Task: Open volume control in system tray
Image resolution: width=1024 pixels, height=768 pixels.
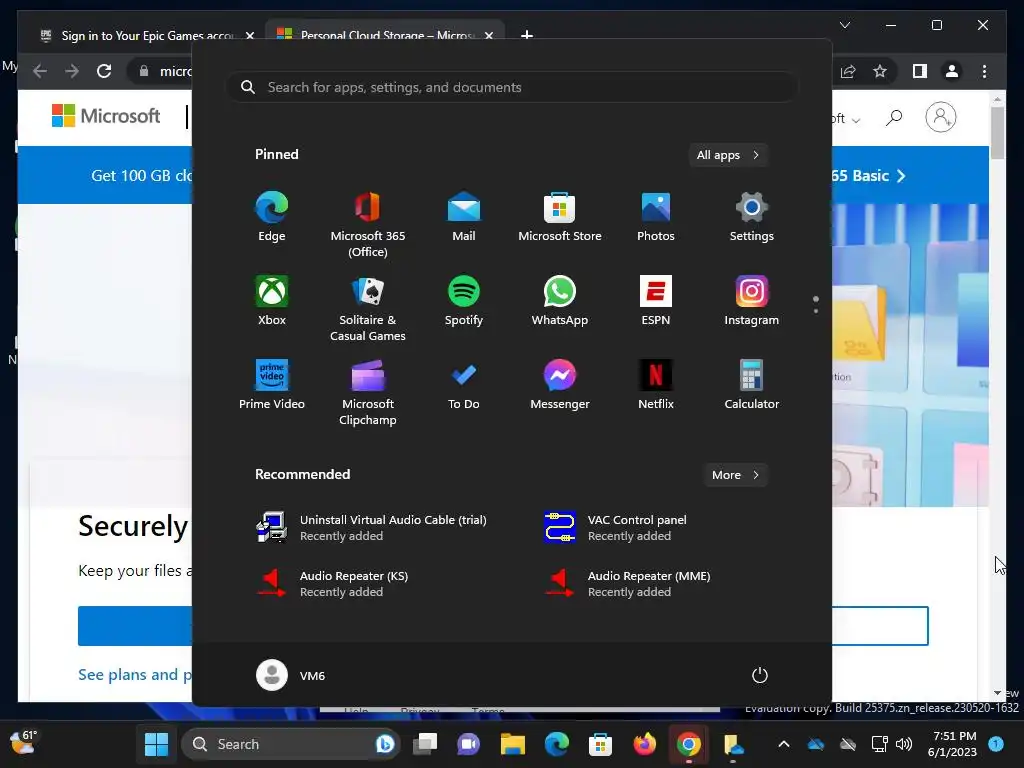Action: [904, 744]
